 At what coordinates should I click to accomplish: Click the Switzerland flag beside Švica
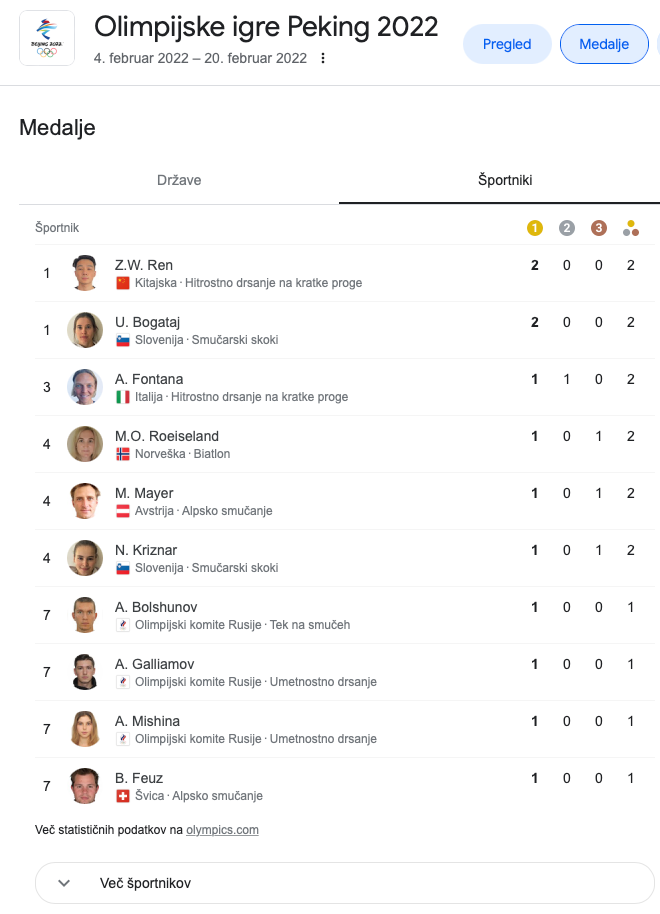[122, 796]
